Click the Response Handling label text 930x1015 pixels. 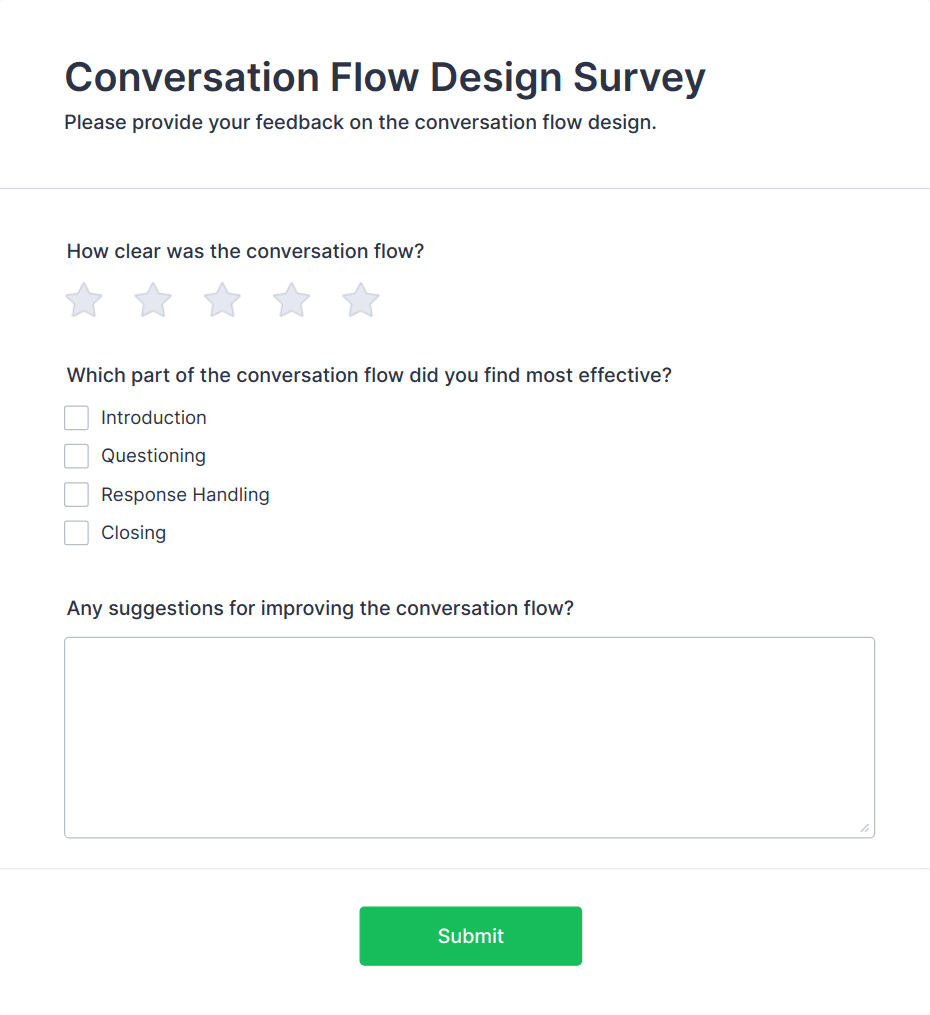click(185, 495)
